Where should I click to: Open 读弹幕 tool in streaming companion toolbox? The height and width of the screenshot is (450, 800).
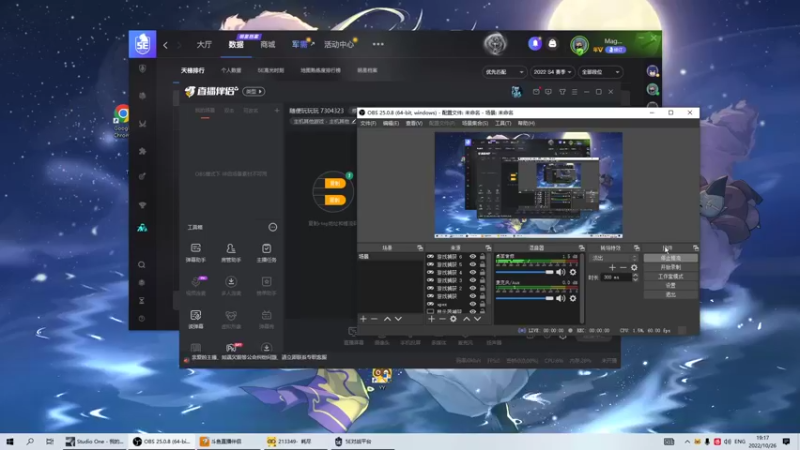[x=195, y=319]
